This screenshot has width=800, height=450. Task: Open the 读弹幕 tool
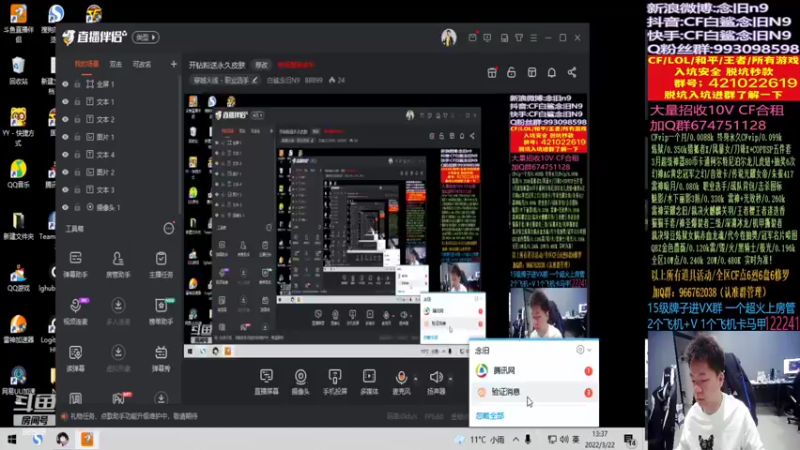76,358
